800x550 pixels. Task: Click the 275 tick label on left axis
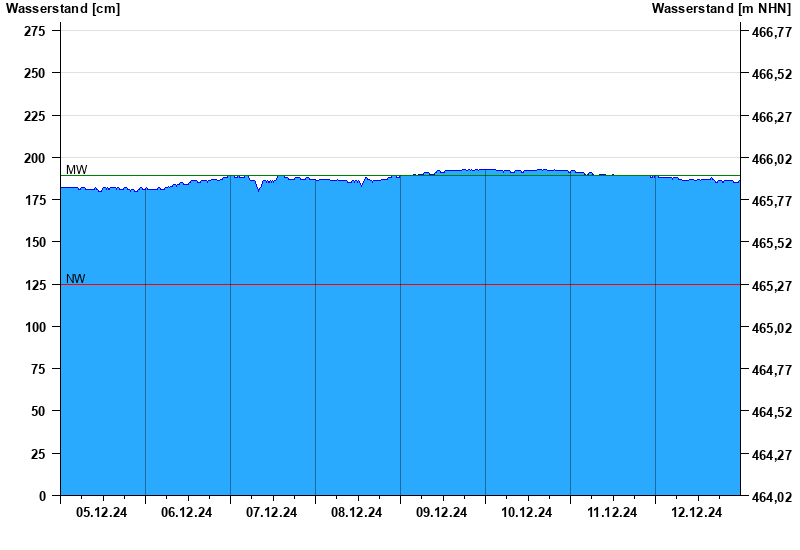pos(35,32)
